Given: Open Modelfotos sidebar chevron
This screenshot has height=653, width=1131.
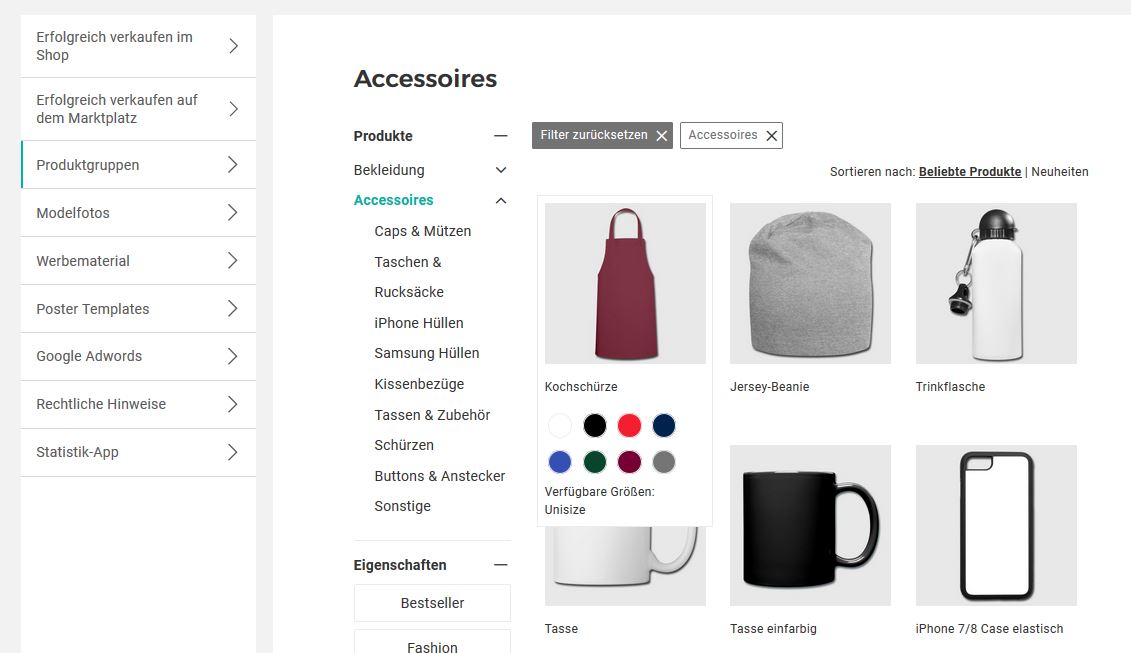Looking at the screenshot, I should click(x=232, y=213).
